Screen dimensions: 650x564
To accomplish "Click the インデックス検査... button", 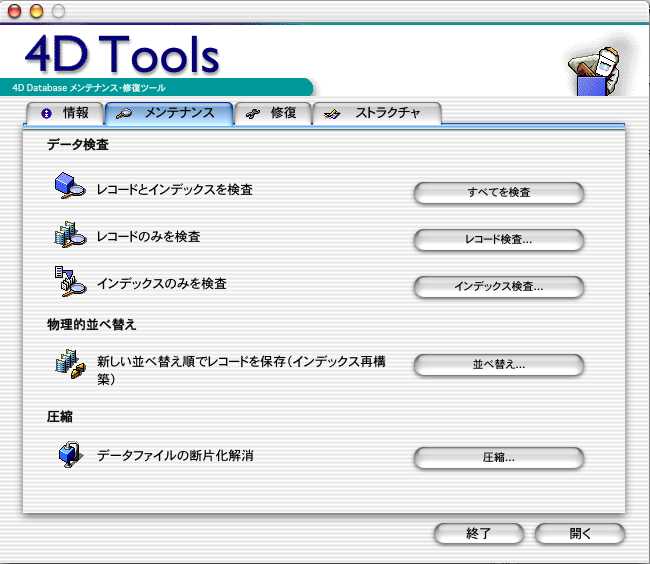I will coord(498,287).
